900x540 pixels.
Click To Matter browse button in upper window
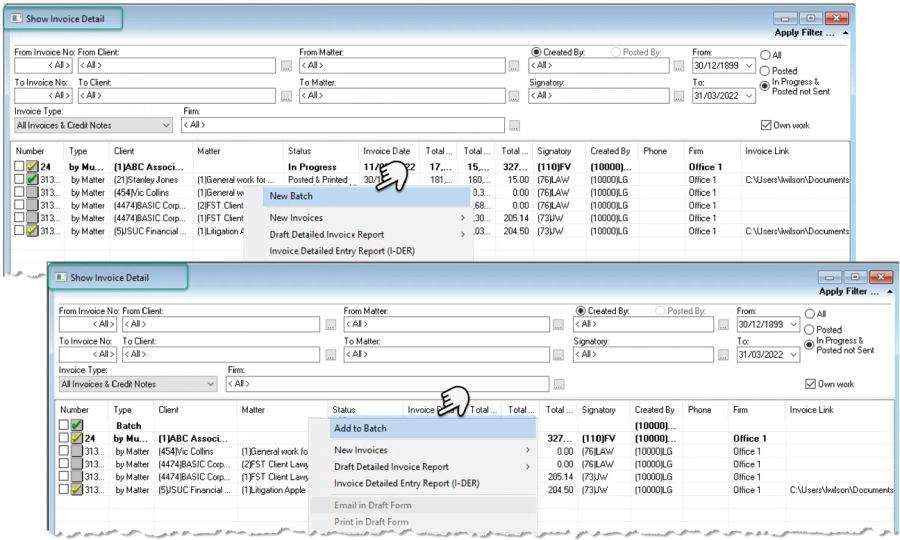(514, 96)
